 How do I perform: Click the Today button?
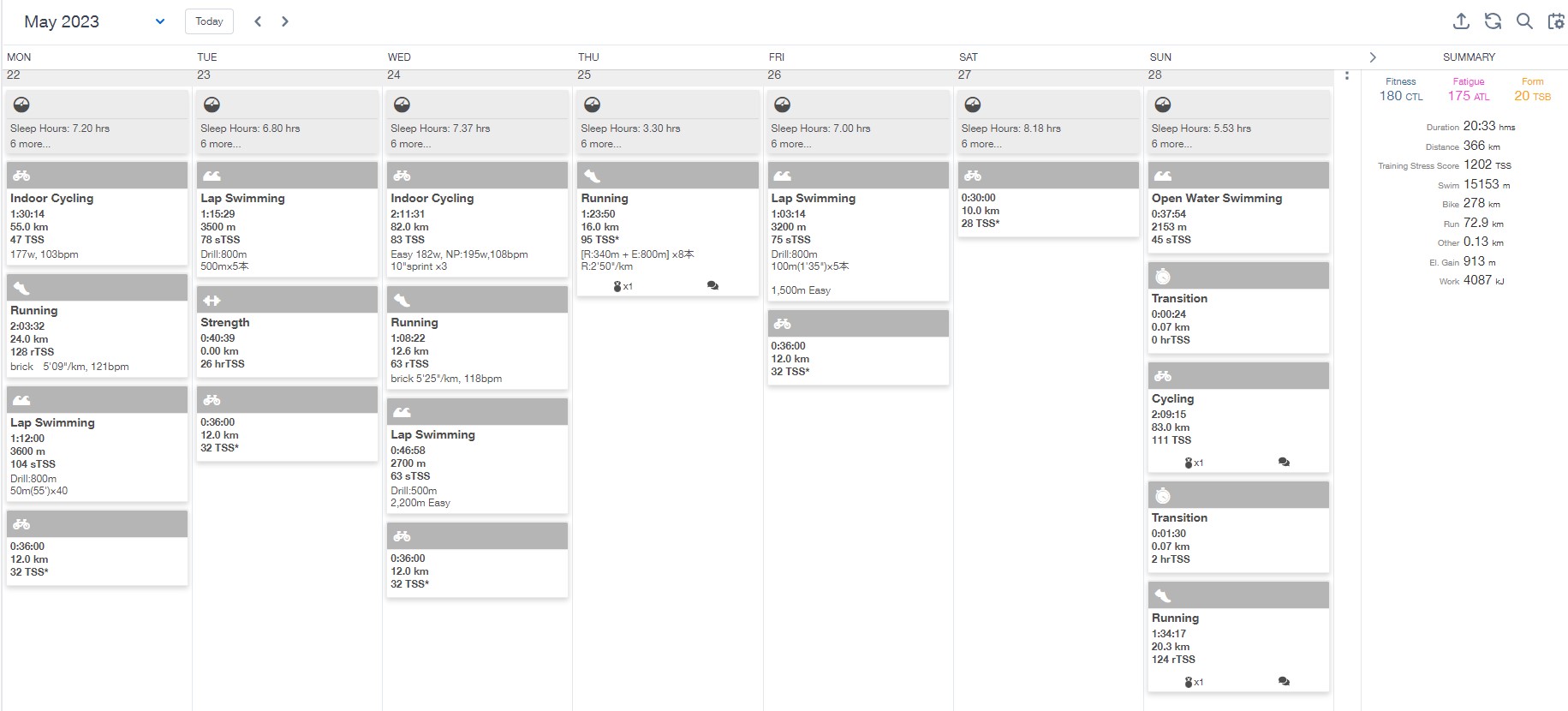point(209,21)
